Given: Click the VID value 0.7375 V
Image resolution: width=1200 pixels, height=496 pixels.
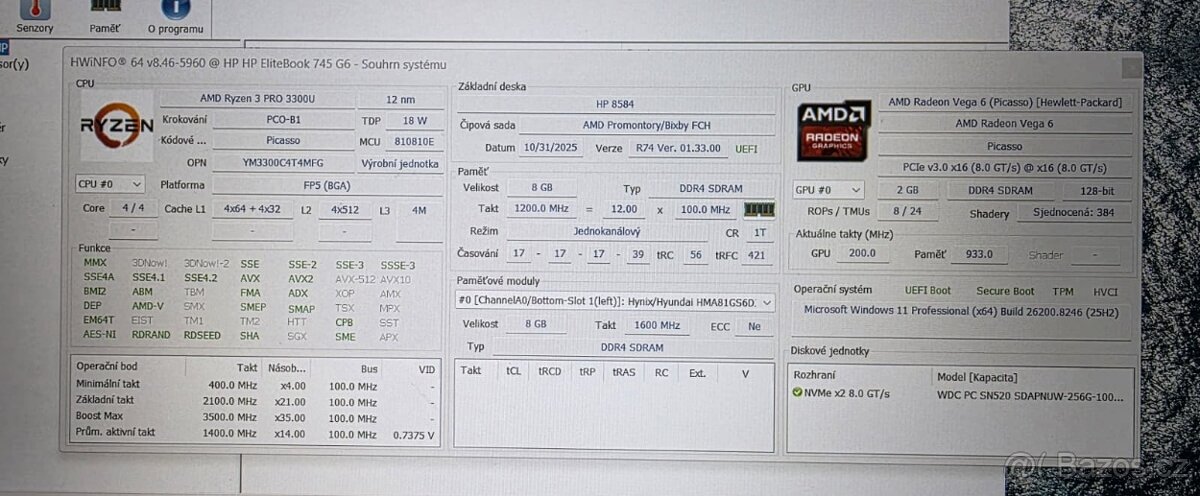Looking at the screenshot, I should click(x=414, y=434).
